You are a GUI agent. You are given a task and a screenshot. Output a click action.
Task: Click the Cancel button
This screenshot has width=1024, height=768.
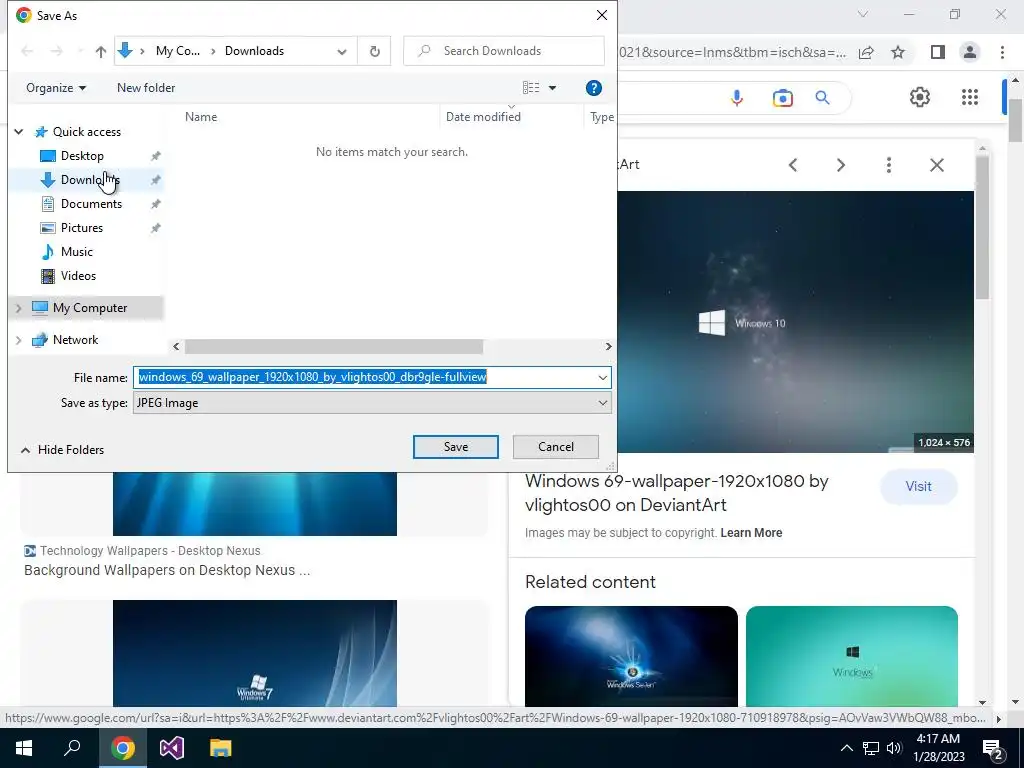tap(556, 447)
